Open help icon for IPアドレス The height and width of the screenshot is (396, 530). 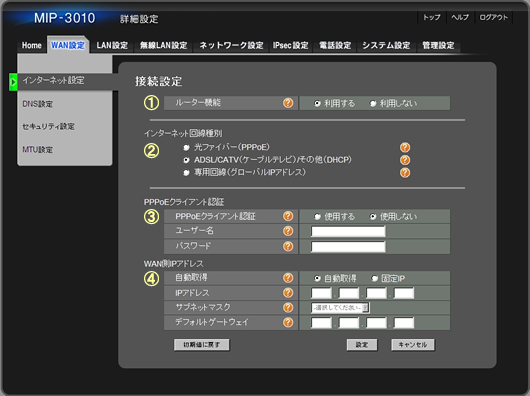288,293
